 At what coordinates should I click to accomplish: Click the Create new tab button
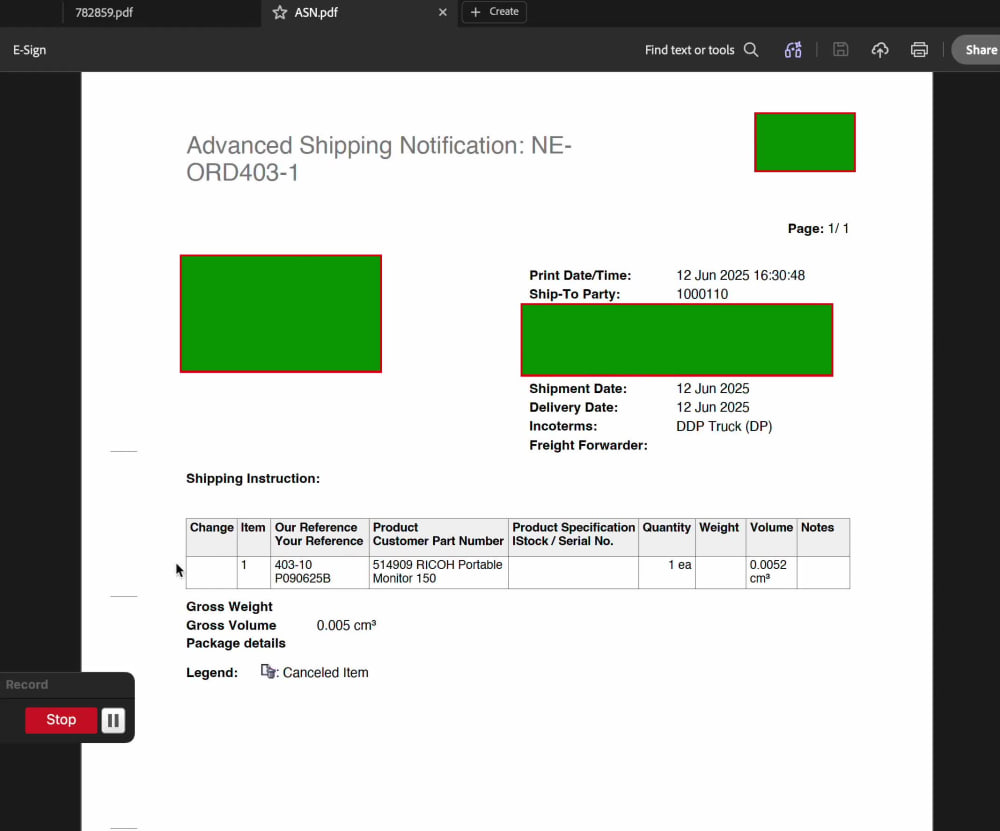click(494, 12)
